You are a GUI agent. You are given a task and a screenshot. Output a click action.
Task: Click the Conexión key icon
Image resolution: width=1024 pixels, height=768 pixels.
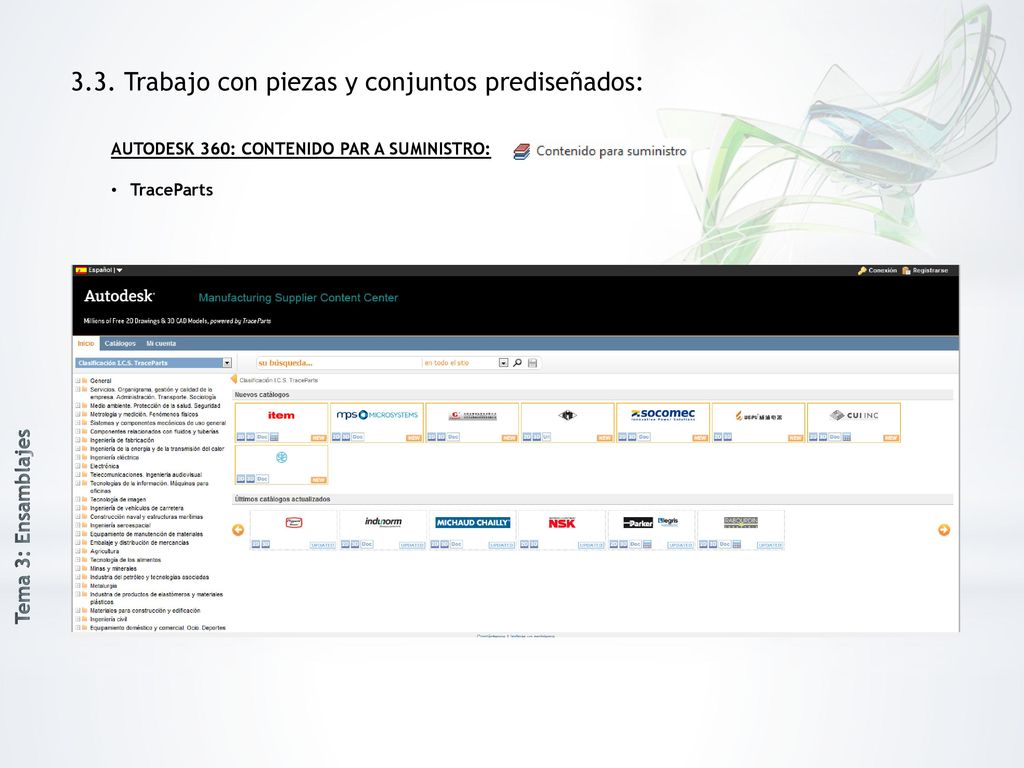862,270
